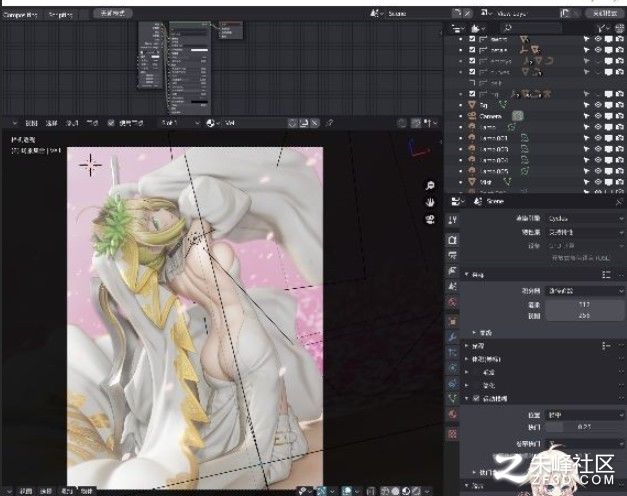627x496 pixels.
Task: Open the Active Tool settings tab
Action: (453, 220)
